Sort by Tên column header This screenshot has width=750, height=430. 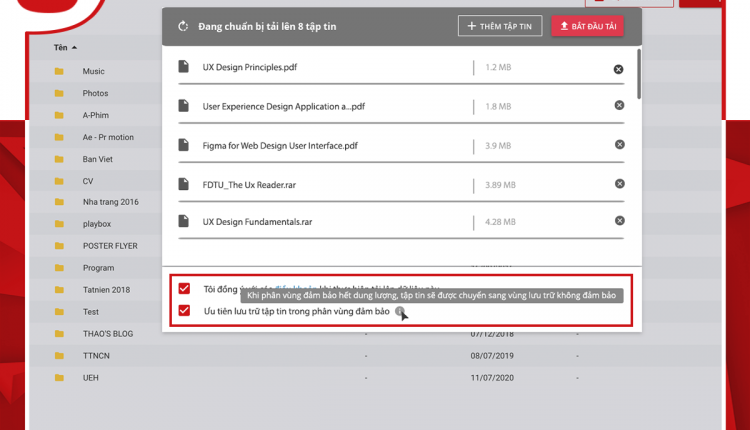pos(66,47)
